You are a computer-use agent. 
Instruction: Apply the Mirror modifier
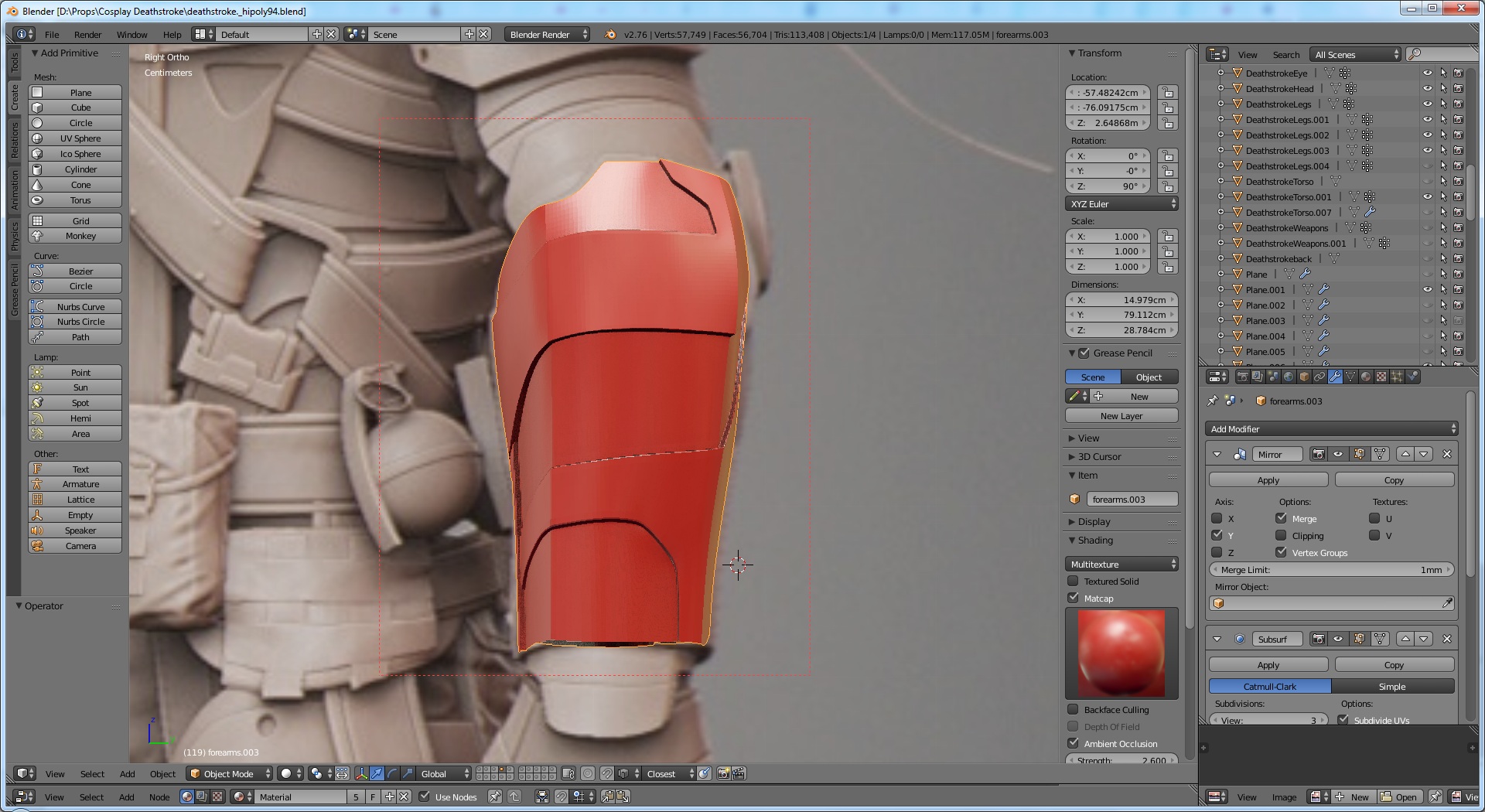(1268, 479)
